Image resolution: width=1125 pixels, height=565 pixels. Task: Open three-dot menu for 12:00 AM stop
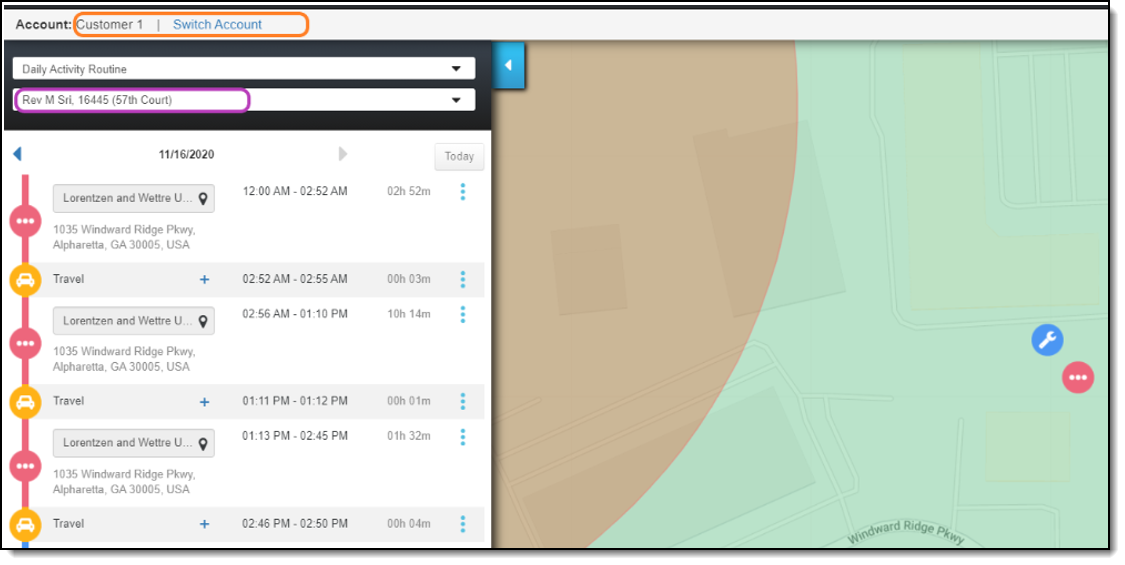(x=462, y=192)
